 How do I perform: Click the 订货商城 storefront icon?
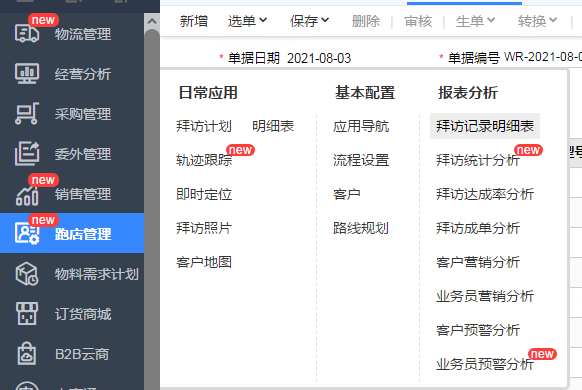tap(27, 314)
